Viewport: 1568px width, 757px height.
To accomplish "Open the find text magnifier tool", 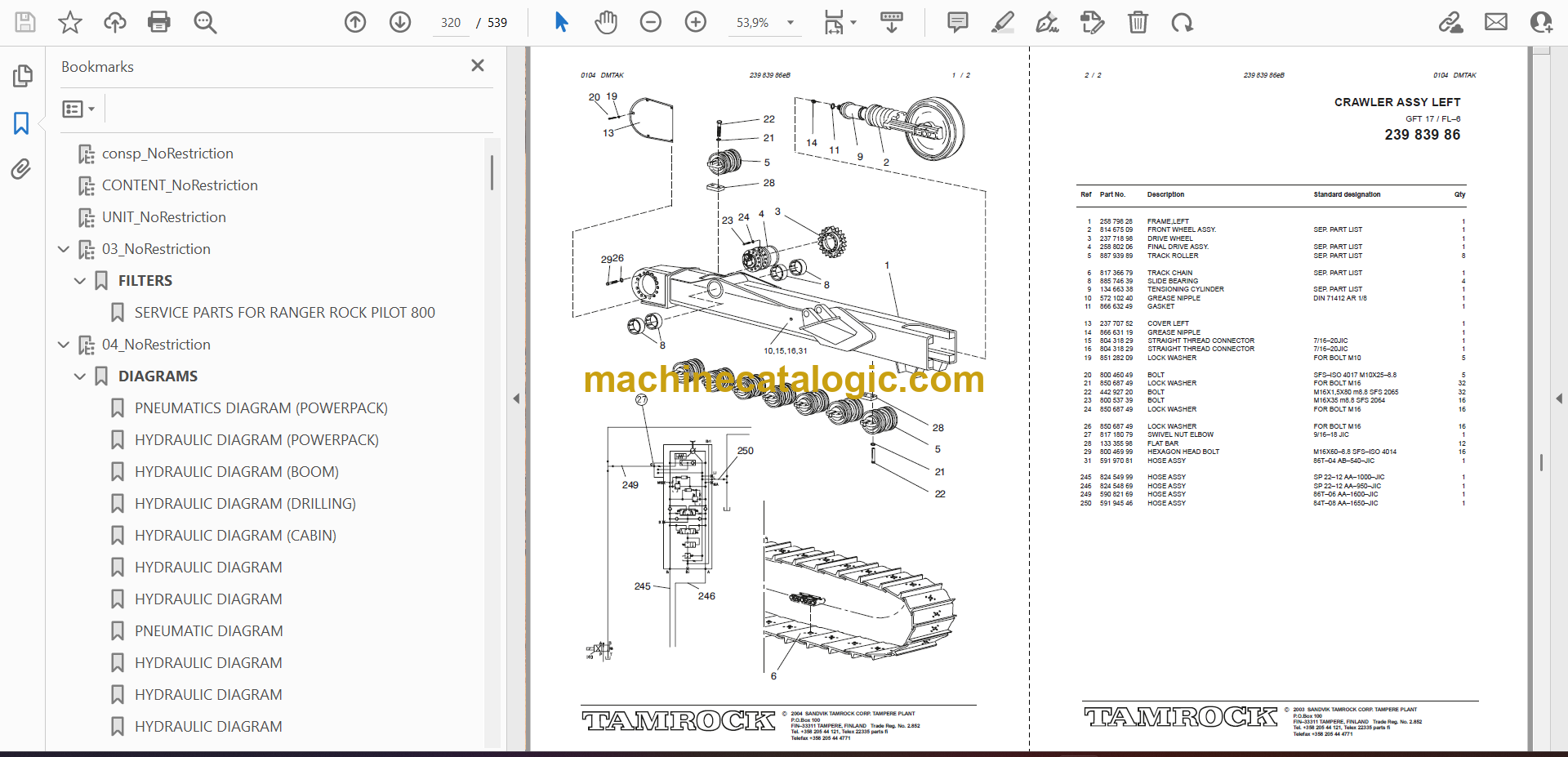I will coord(205,22).
